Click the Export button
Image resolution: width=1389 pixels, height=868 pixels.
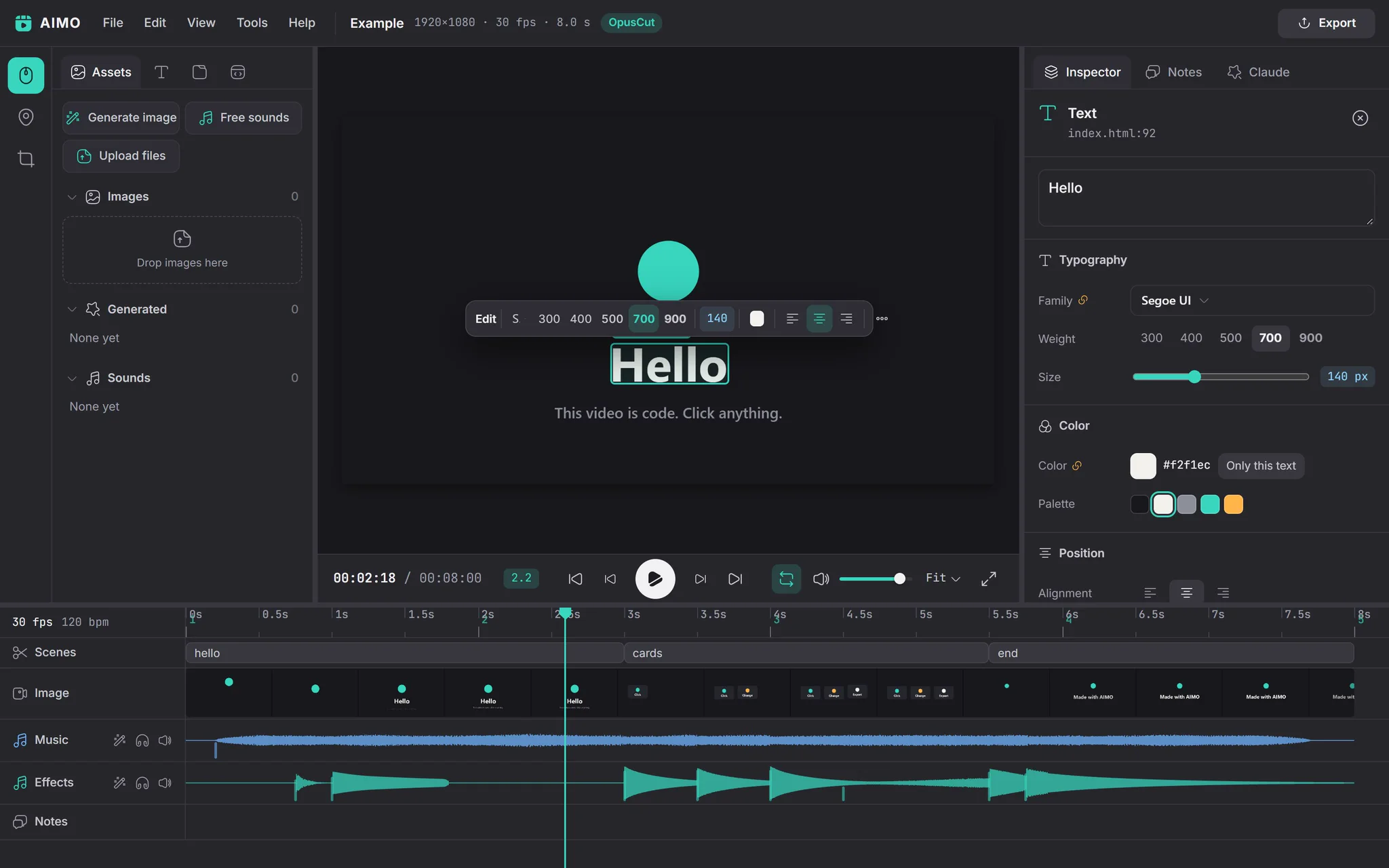point(1326,23)
